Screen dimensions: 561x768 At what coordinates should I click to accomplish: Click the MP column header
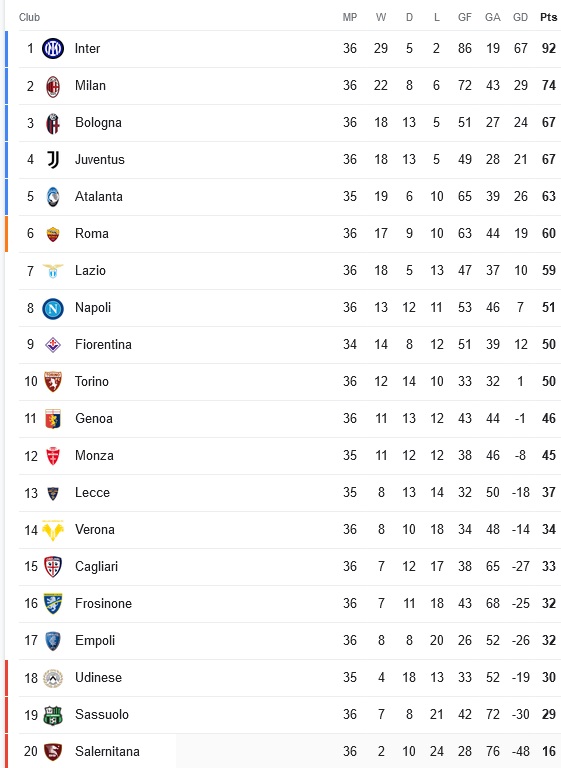(350, 17)
